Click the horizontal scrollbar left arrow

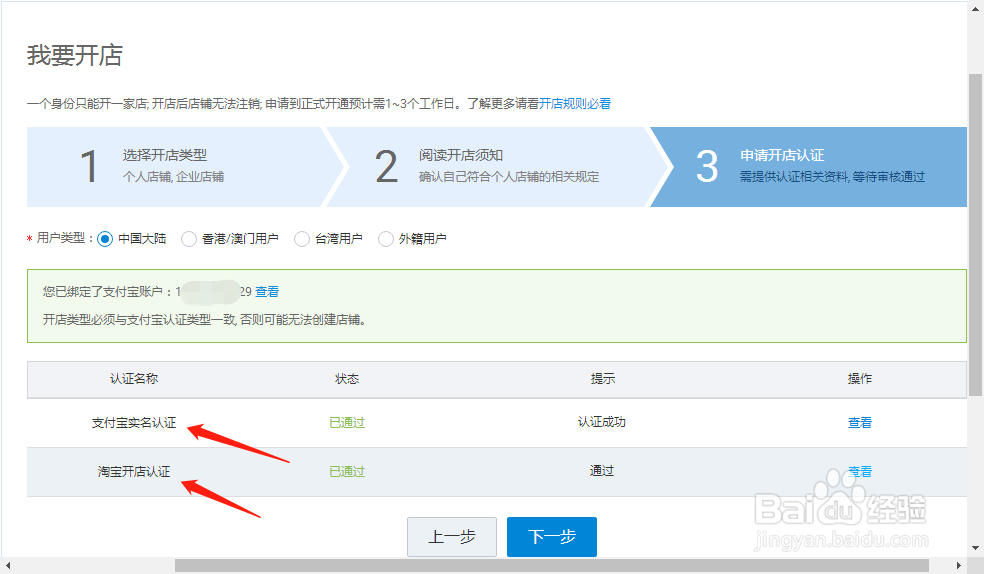(8, 565)
